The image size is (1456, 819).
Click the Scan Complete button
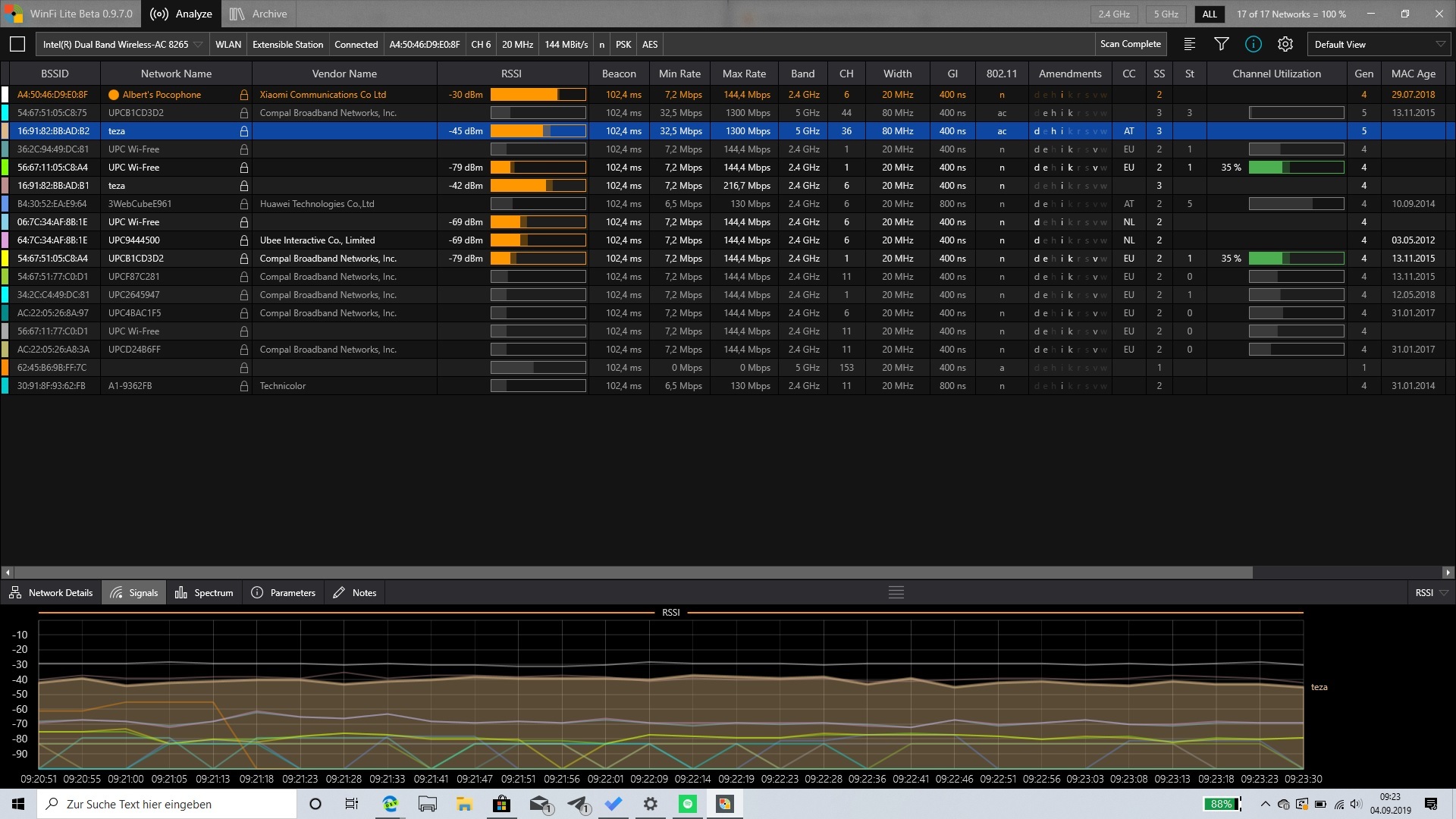pos(1130,45)
